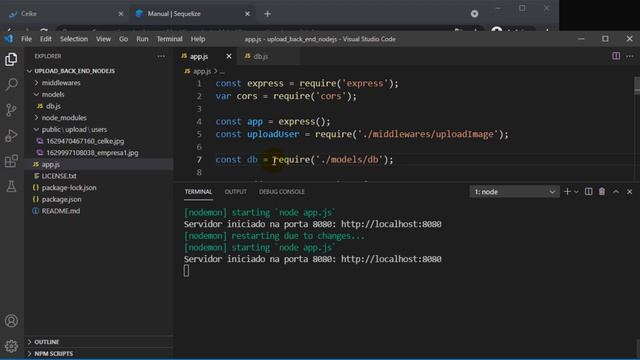Open Explorer more actions ellipsis
The image size is (640, 360).
tap(161, 56)
